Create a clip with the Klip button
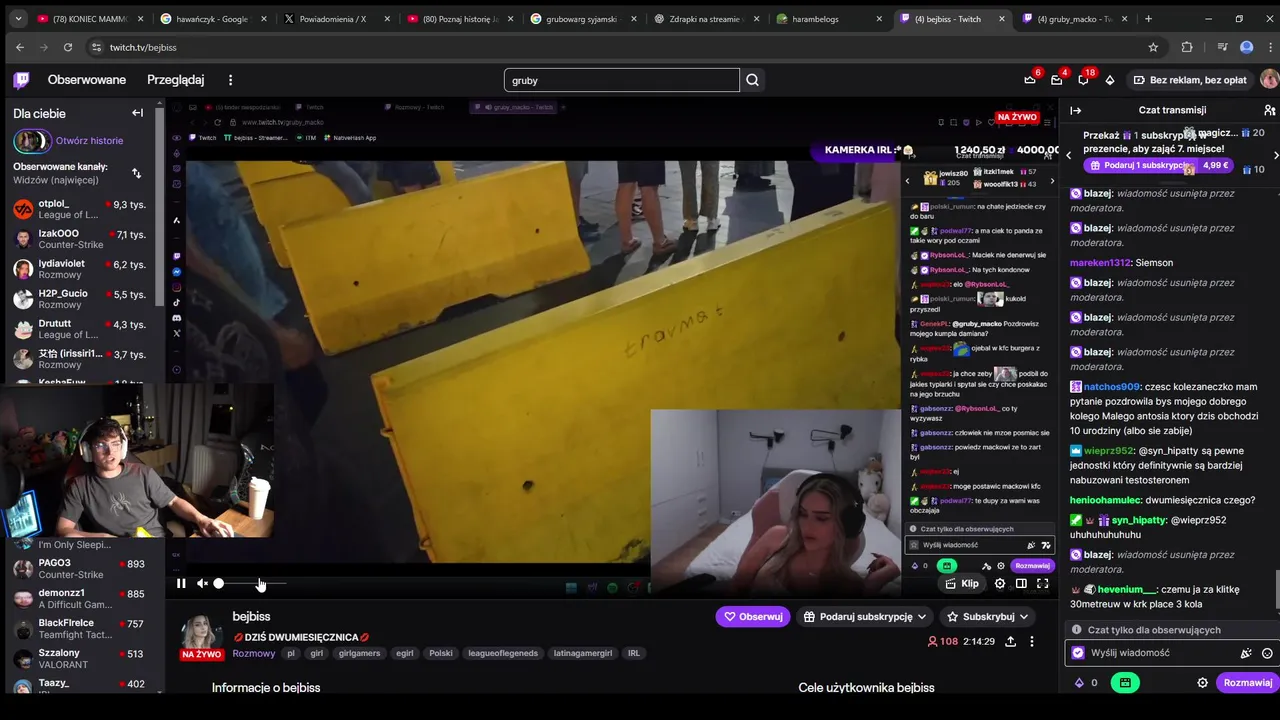The width and height of the screenshot is (1280, 720). tap(962, 583)
